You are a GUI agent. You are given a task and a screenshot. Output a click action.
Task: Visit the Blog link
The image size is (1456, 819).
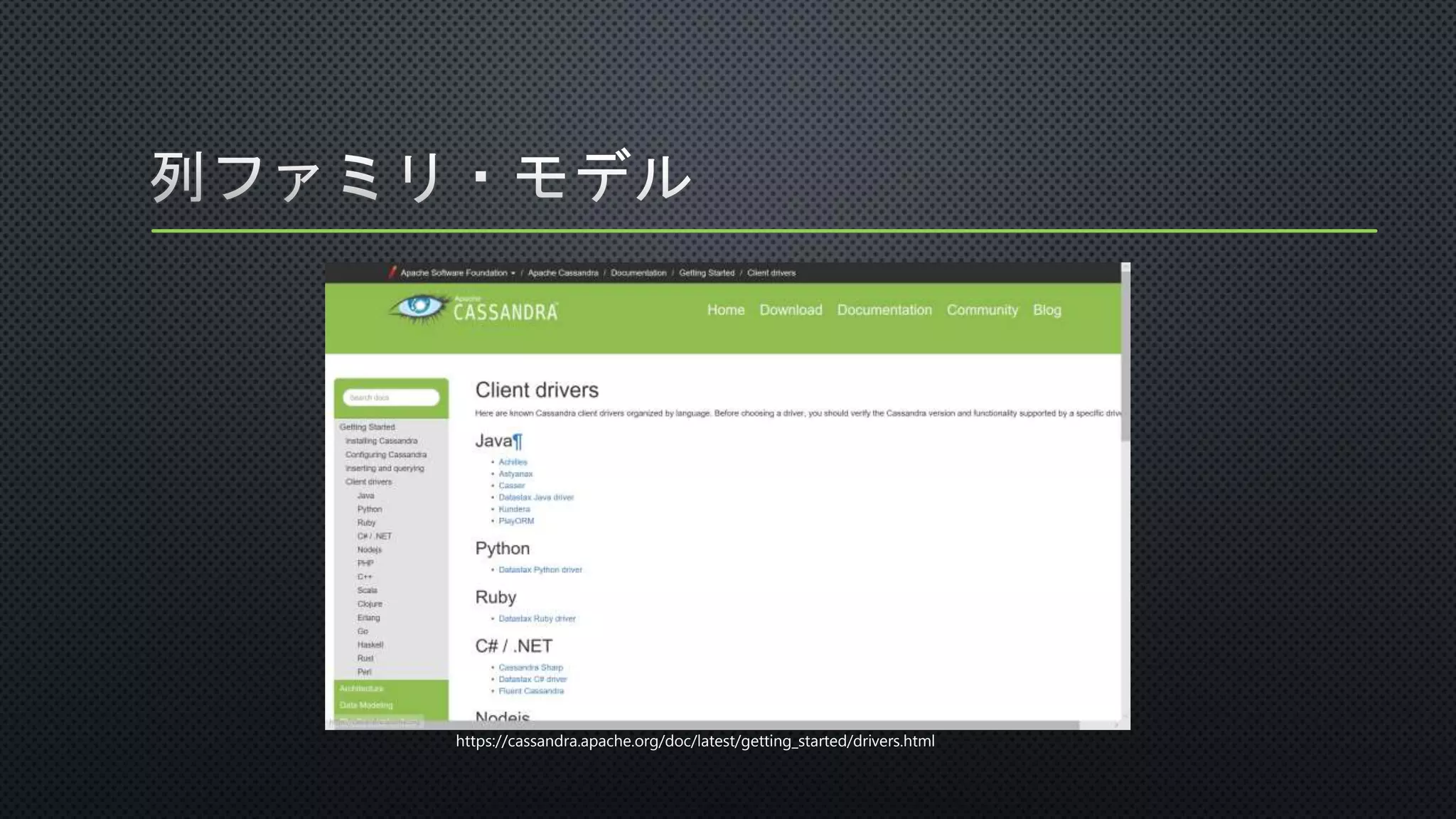coord(1046,310)
